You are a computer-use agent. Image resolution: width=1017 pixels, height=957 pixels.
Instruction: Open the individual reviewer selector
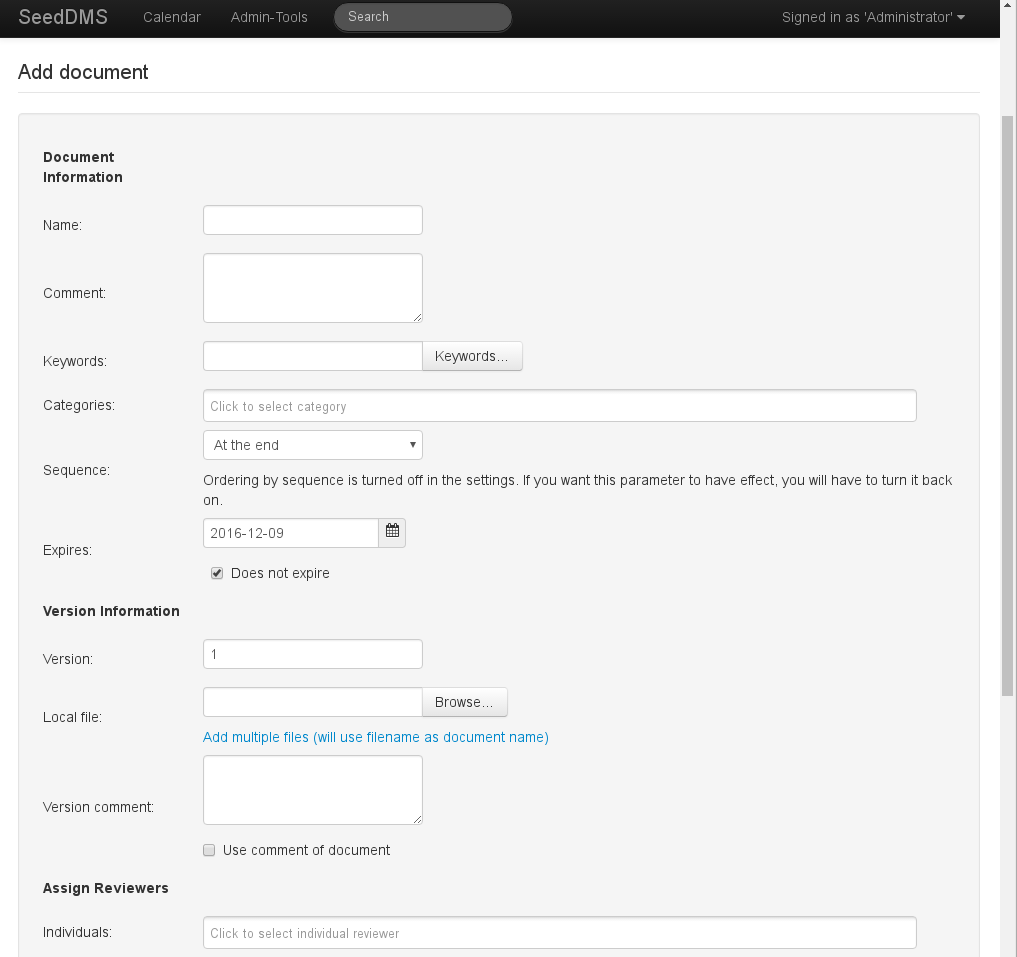pyautogui.click(x=559, y=933)
